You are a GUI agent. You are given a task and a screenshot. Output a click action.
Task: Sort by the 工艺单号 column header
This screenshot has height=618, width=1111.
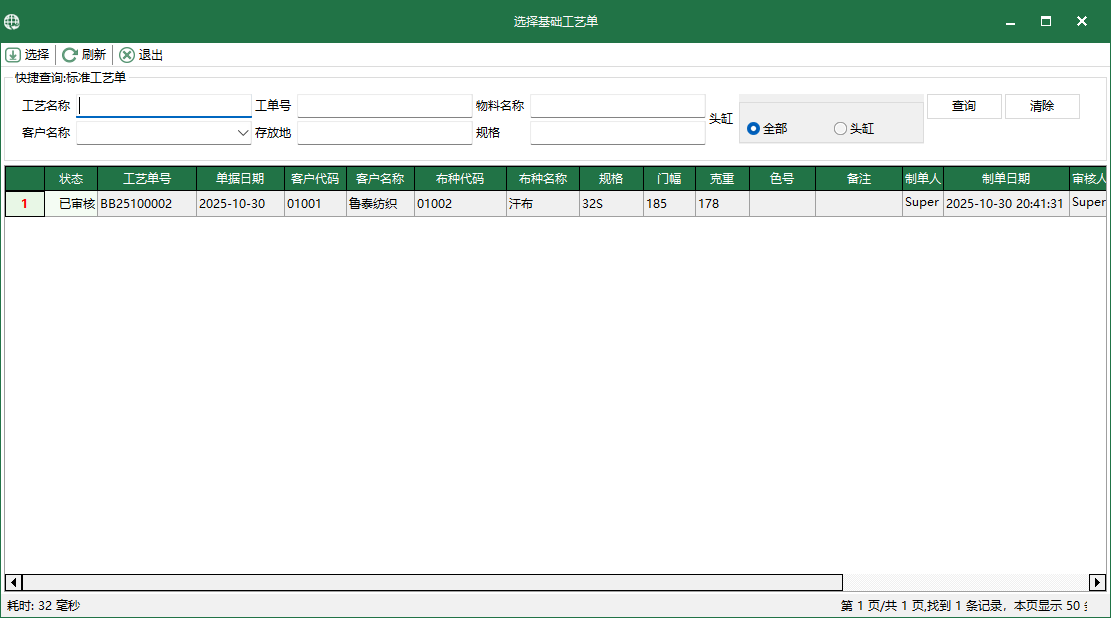(x=147, y=179)
